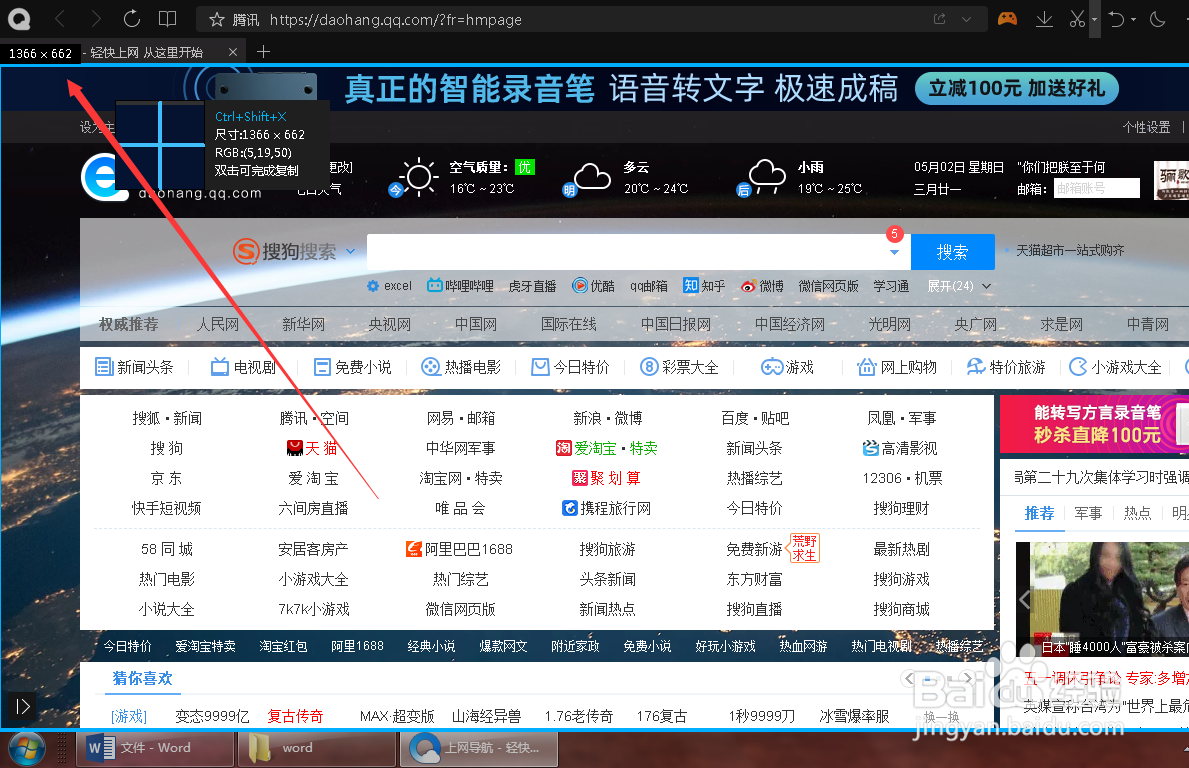This screenshot has height=768, width=1189.
Task: Open 新闻头条 category
Action: pyautogui.click(x=134, y=367)
